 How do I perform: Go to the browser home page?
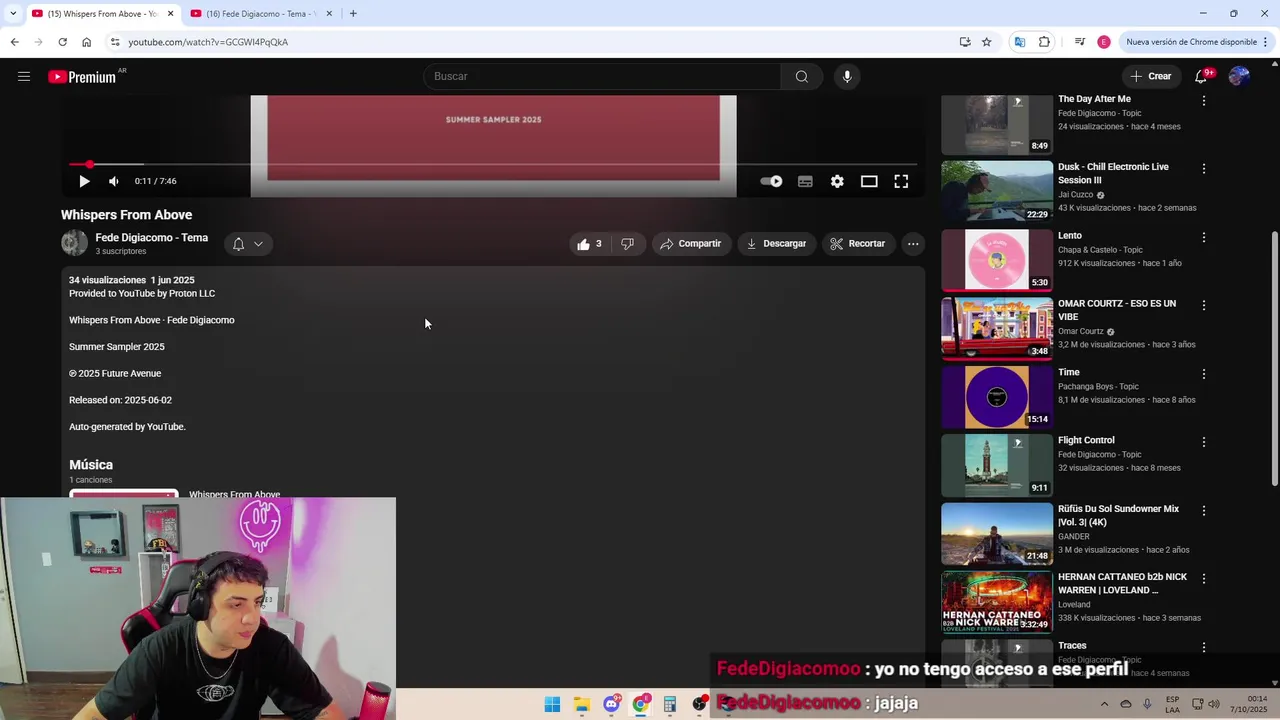(x=86, y=42)
